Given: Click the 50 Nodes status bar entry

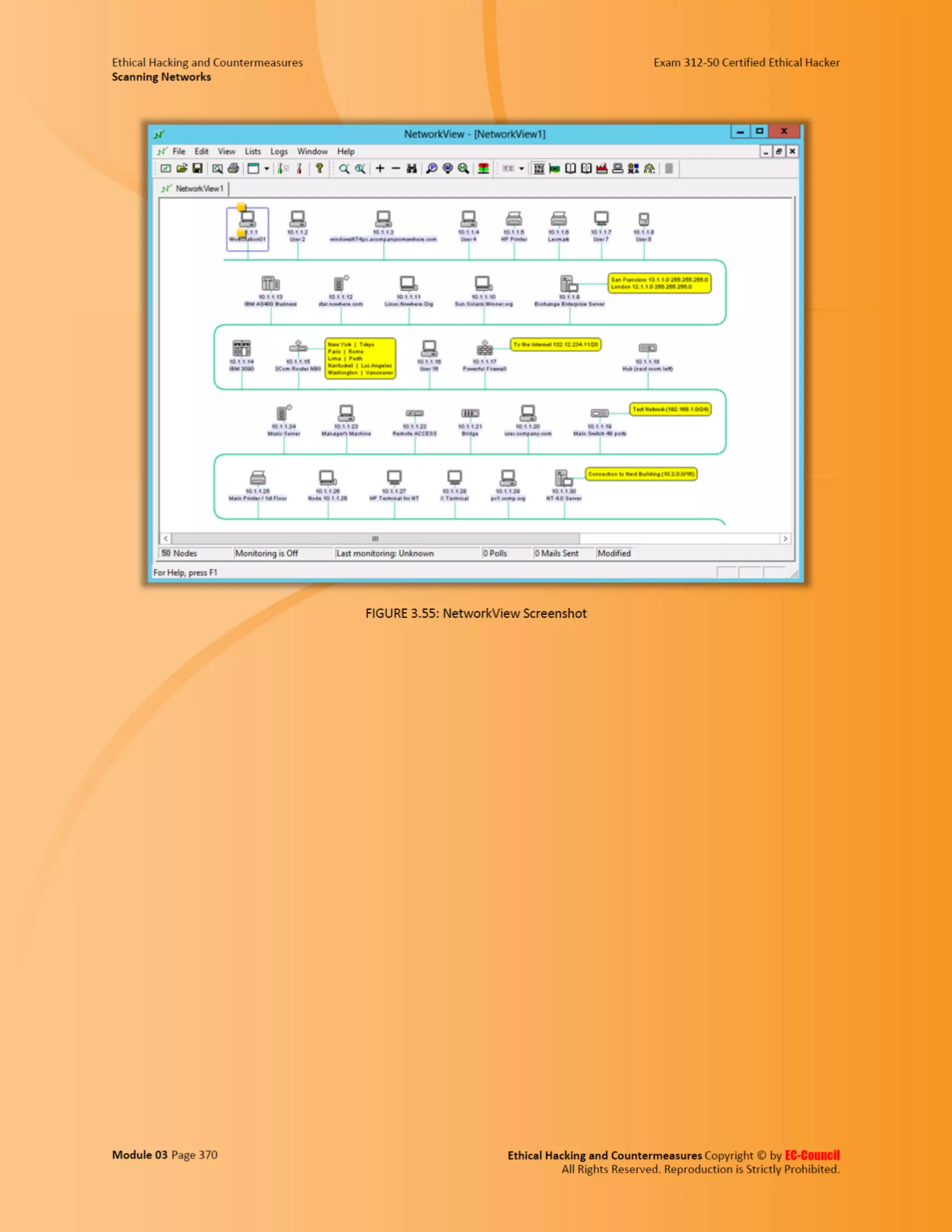Looking at the screenshot, I should pyautogui.click(x=195, y=553).
